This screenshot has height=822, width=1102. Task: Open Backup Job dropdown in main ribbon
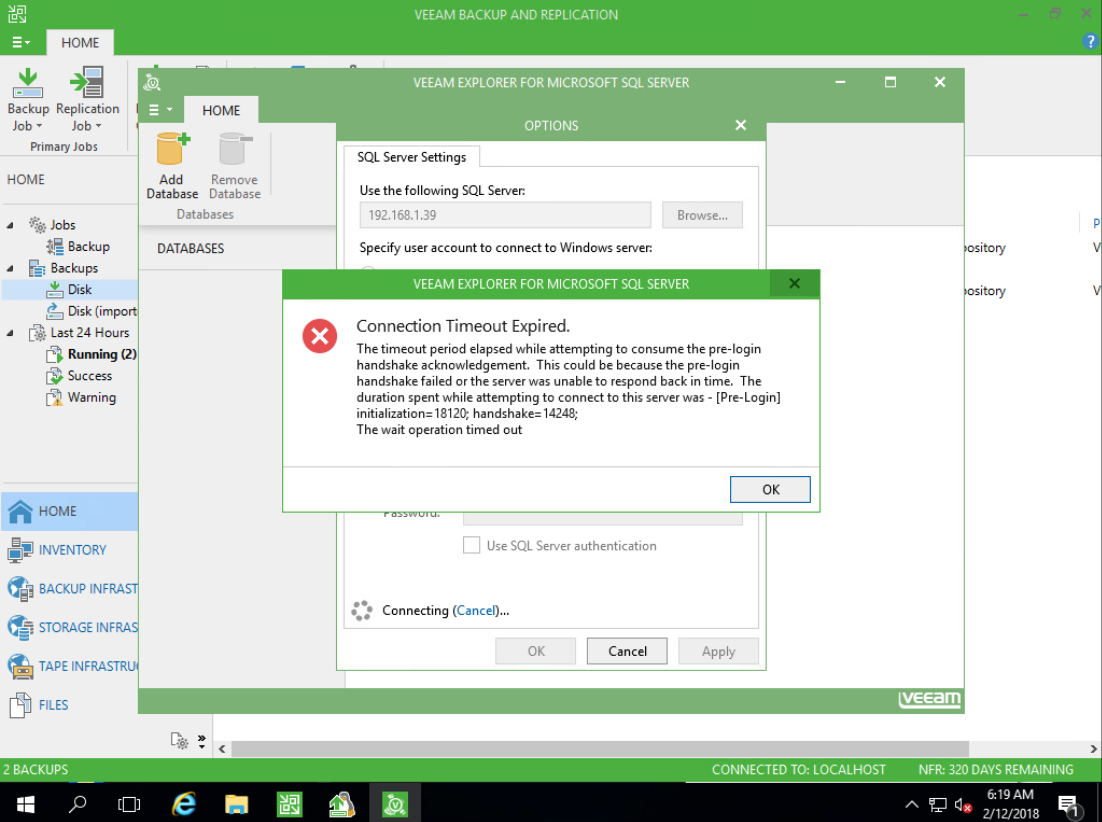point(28,126)
